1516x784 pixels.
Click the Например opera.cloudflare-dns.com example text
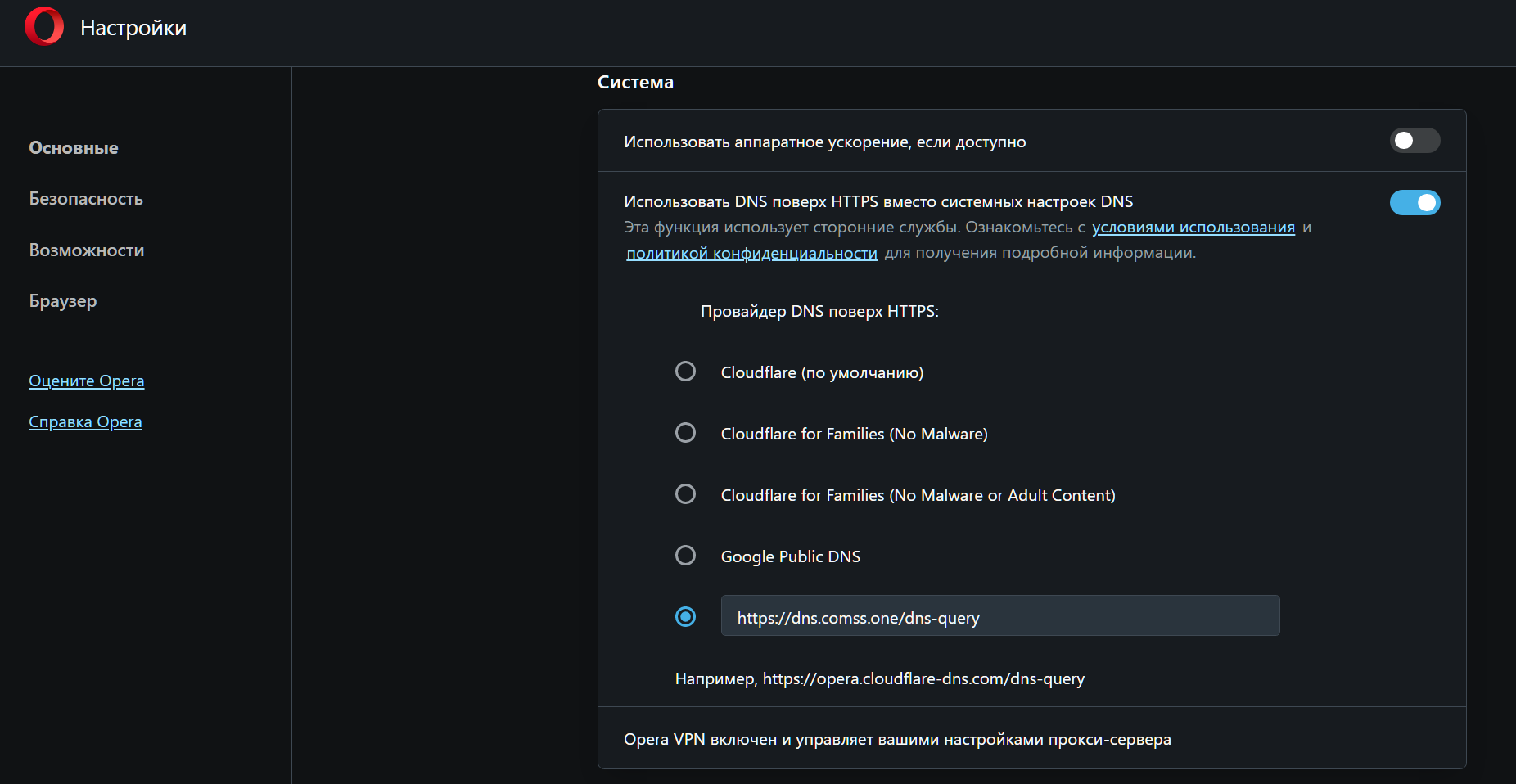pos(880,678)
